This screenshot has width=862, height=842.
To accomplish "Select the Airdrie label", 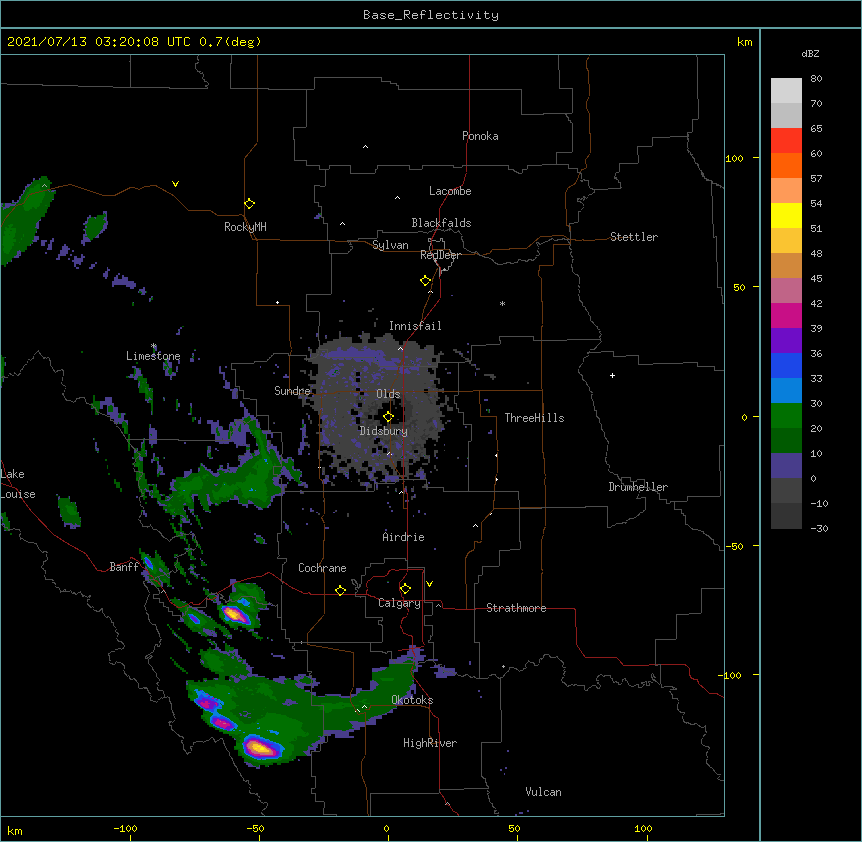I will click(403, 537).
